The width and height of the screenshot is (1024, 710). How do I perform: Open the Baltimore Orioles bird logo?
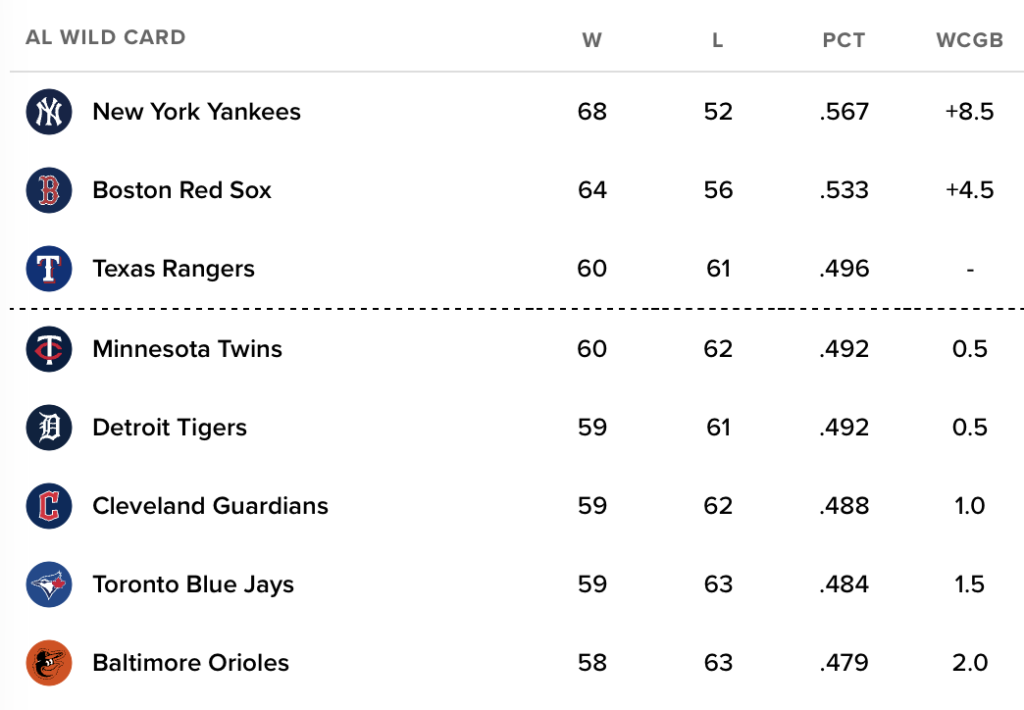pyautogui.click(x=49, y=662)
